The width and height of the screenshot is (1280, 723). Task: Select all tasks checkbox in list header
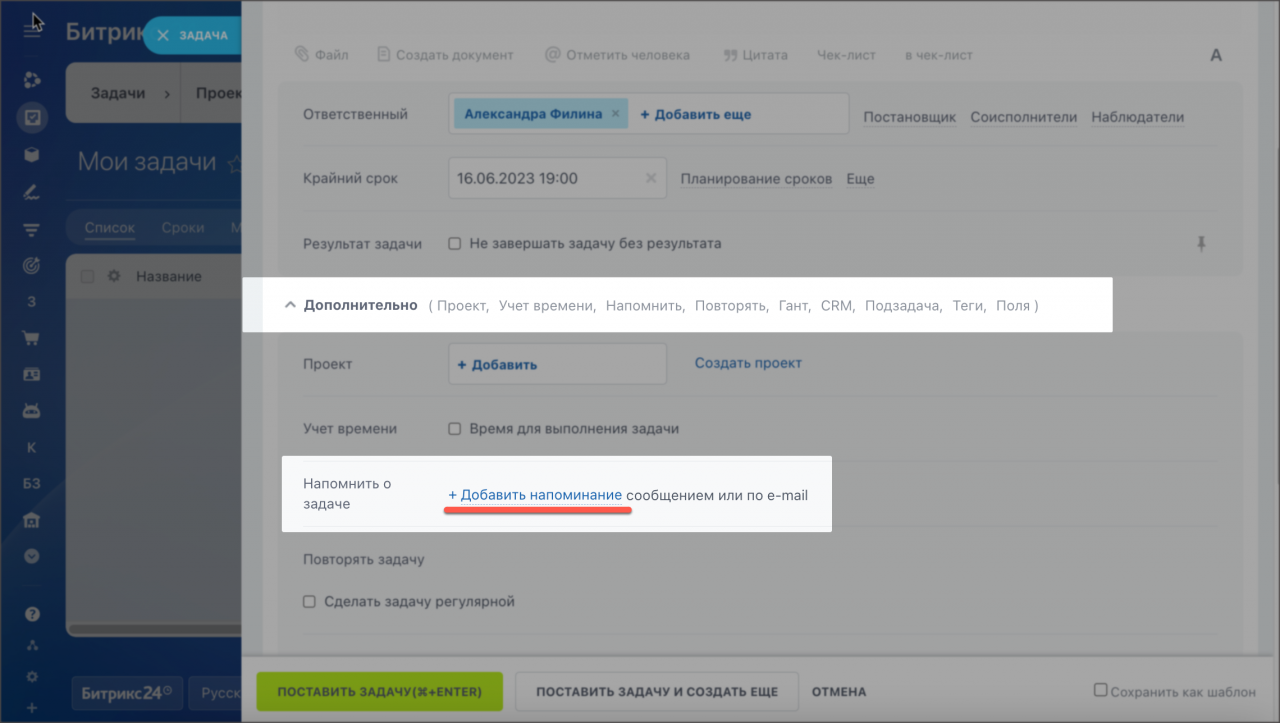coord(86,276)
